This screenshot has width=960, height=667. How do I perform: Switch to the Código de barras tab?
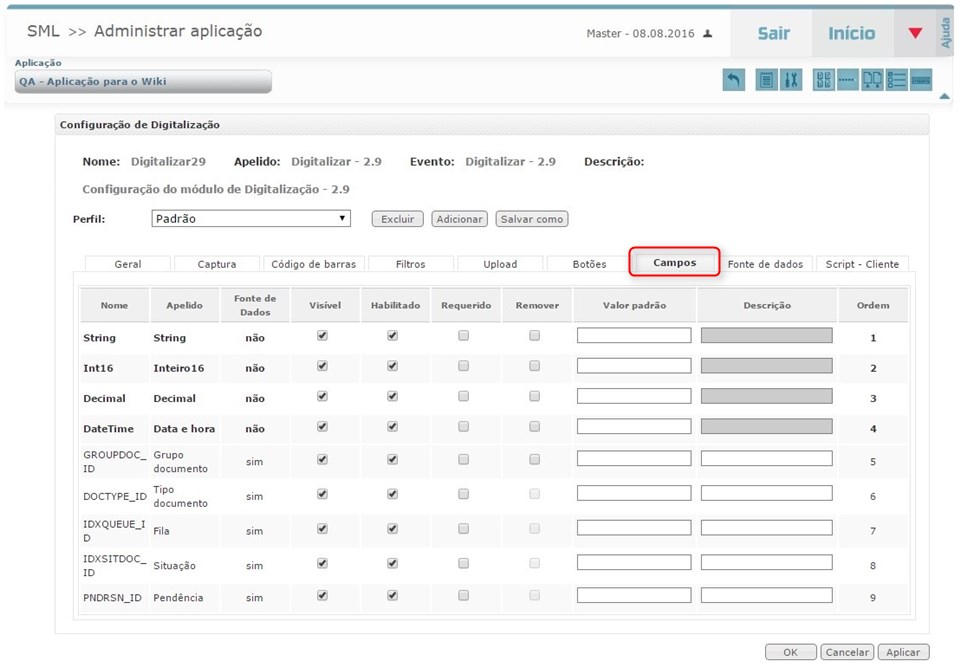[x=314, y=264]
